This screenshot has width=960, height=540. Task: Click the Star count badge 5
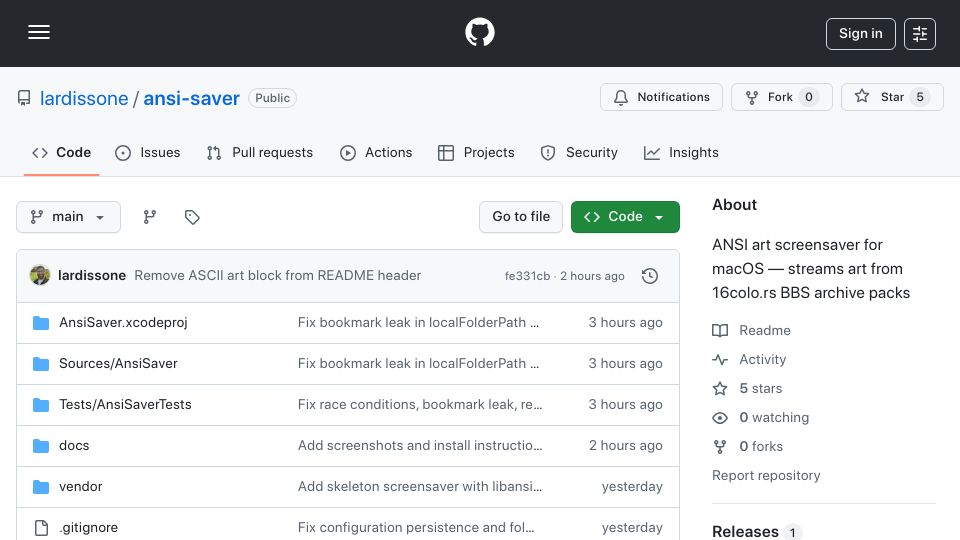click(920, 97)
